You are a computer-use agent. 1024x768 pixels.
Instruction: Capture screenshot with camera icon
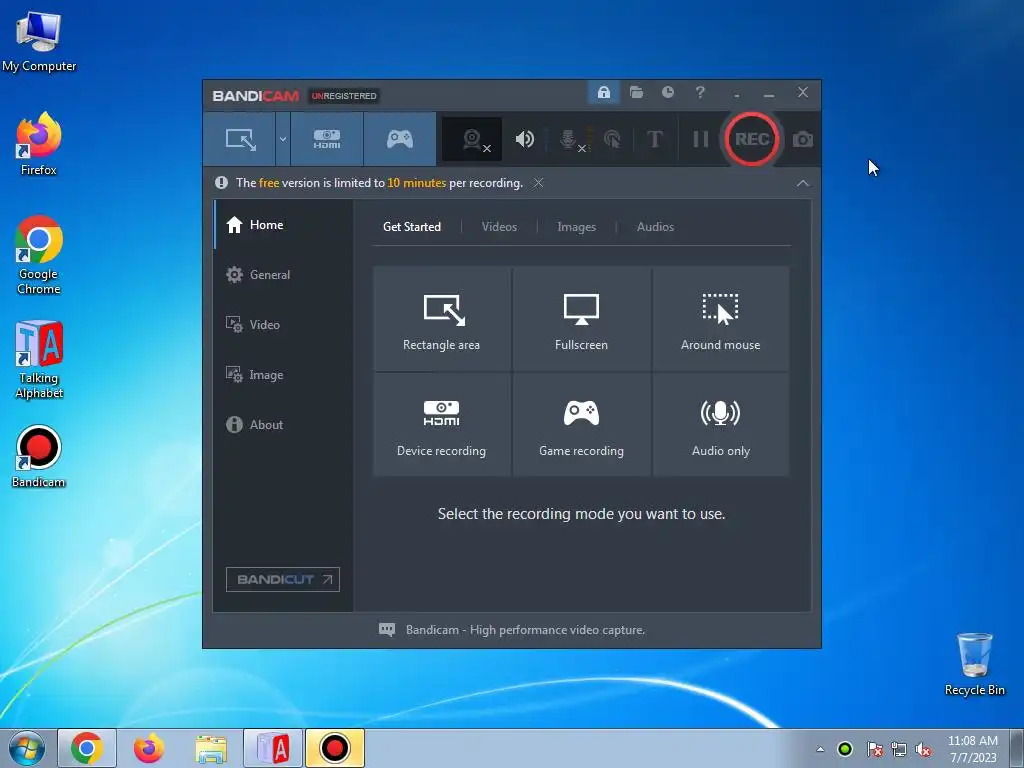pyautogui.click(x=803, y=139)
